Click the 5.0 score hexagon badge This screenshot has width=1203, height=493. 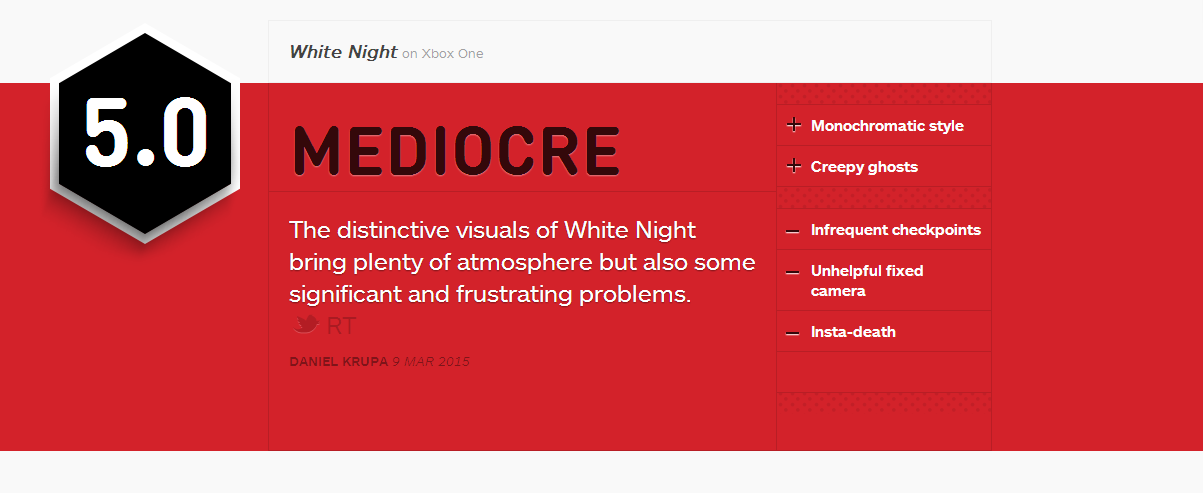(146, 134)
